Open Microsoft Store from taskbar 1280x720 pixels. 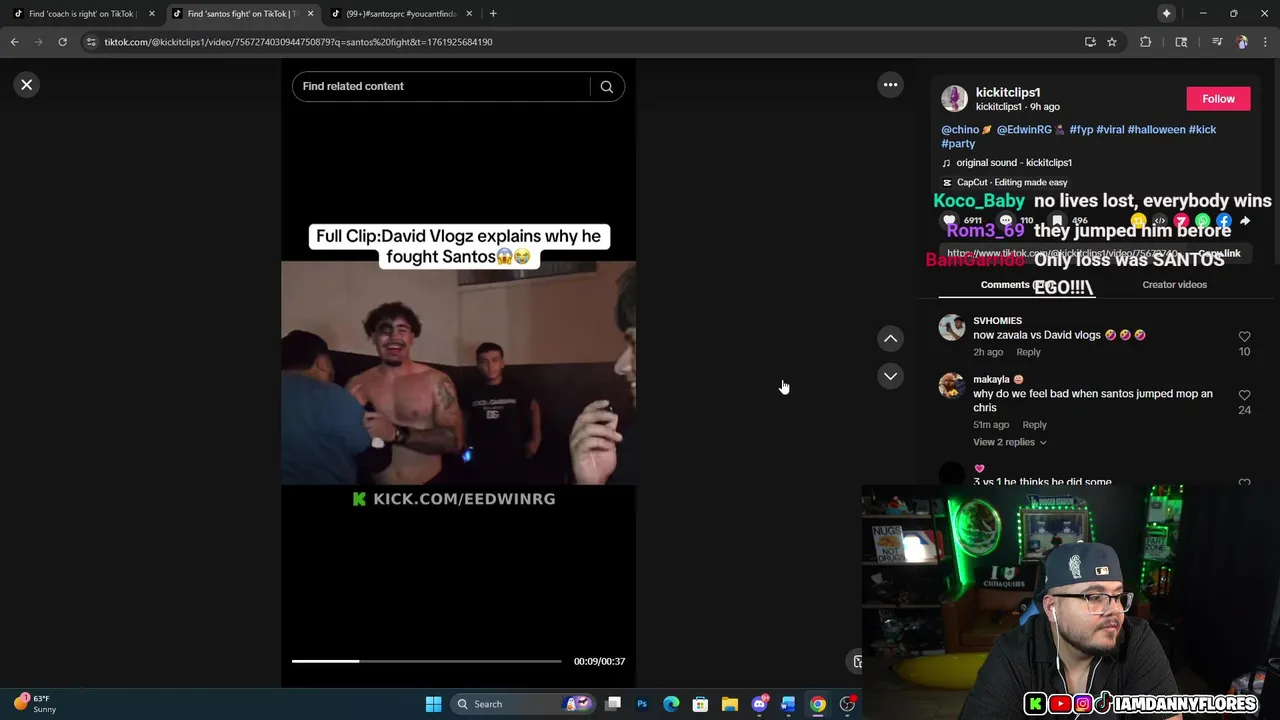700,704
